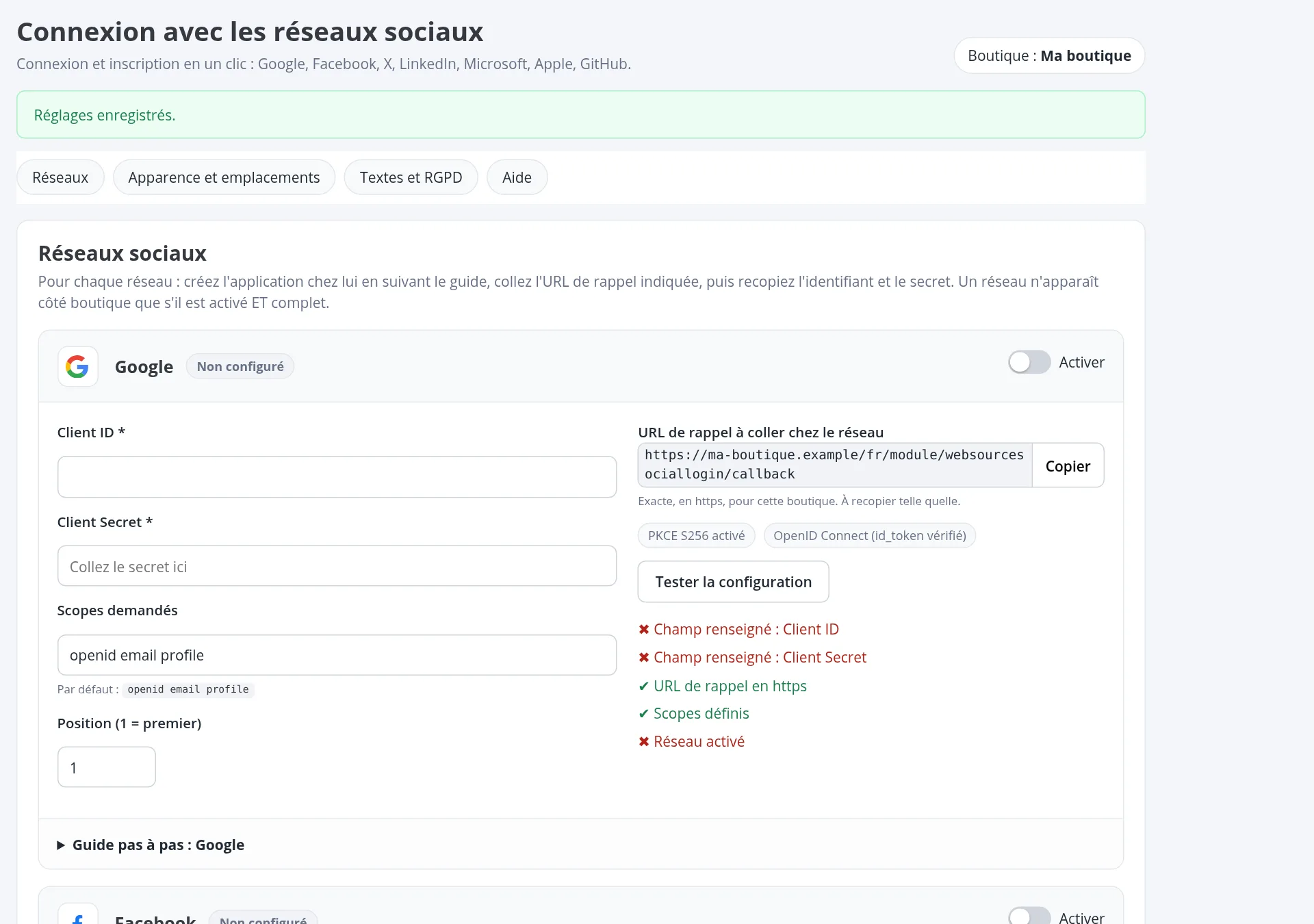Click the Boutique : Ma boutique selector
The width and height of the screenshot is (1314, 924).
pos(1049,55)
